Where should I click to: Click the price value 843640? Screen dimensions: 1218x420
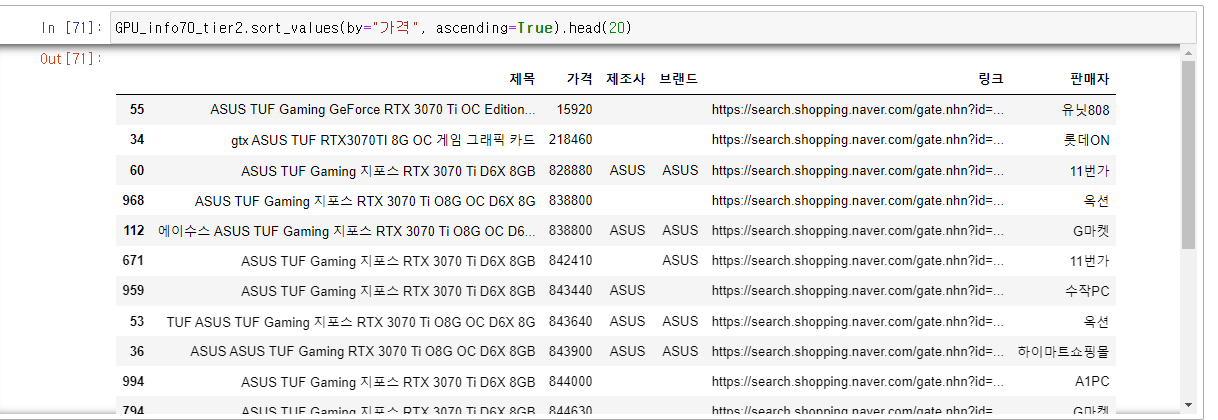pos(571,321)
